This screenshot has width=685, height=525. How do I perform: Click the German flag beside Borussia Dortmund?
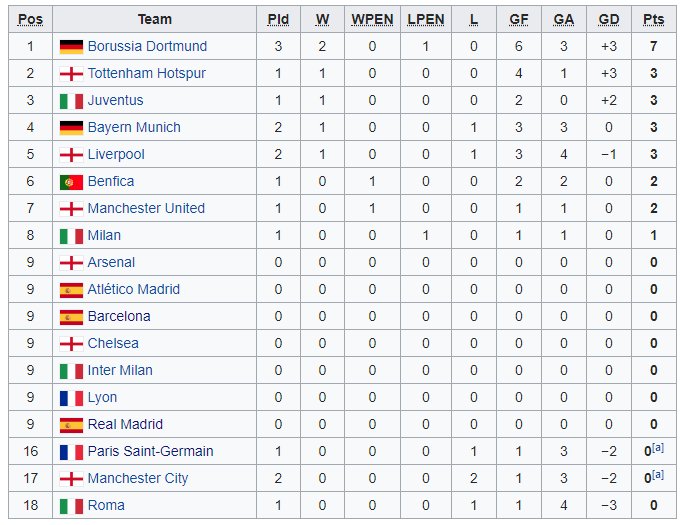[x=71, y=47]
